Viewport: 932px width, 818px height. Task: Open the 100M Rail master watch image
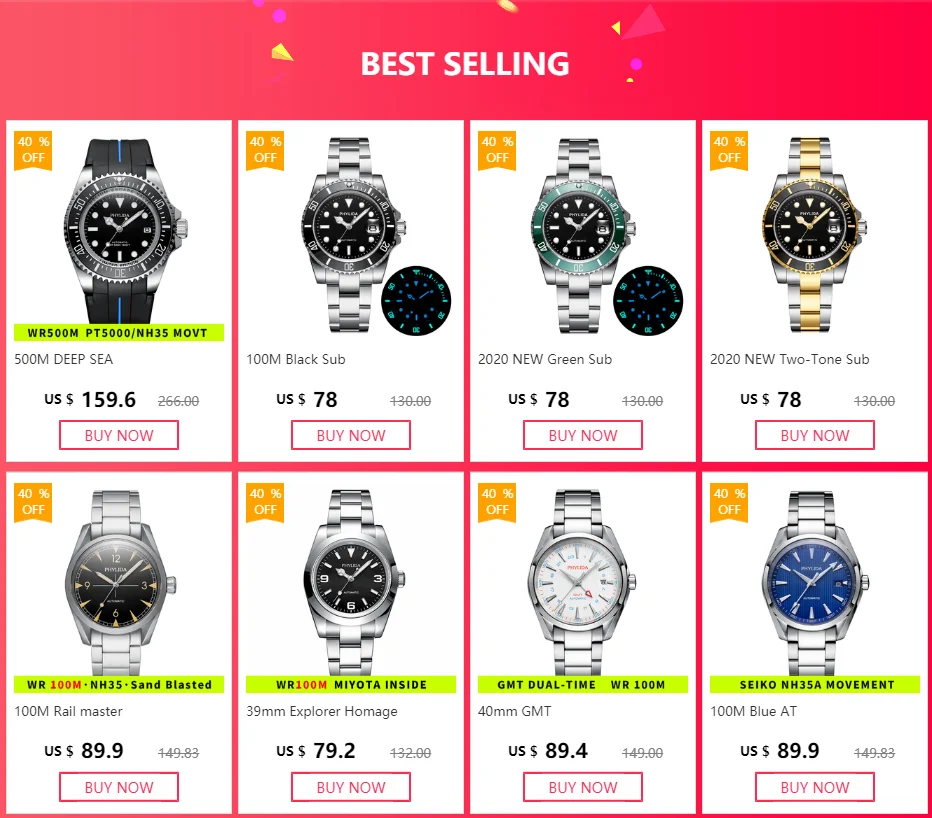tap(119, 583)
